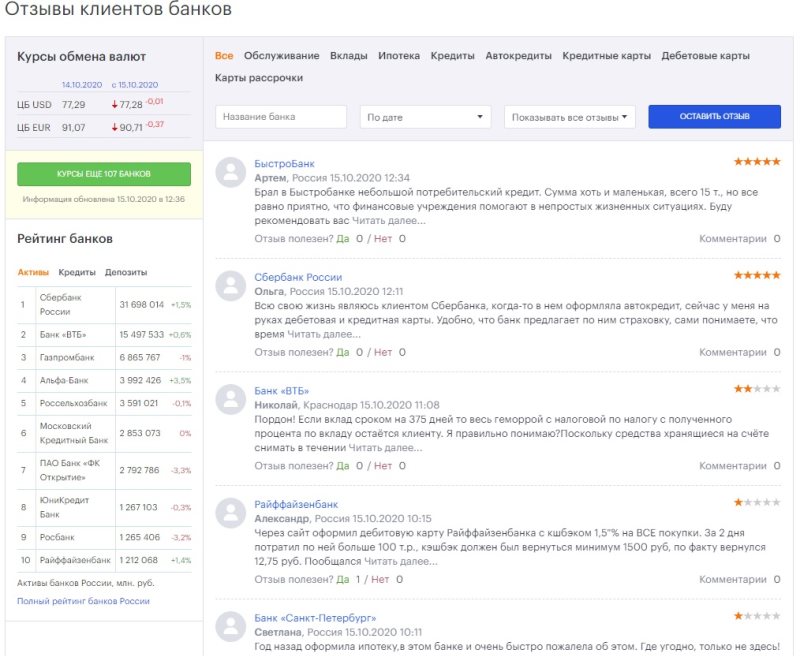This screenshot has width=800, height=657.
Task: Open Полный рейтинг банков России link
Action: click(x=84, y=601)
